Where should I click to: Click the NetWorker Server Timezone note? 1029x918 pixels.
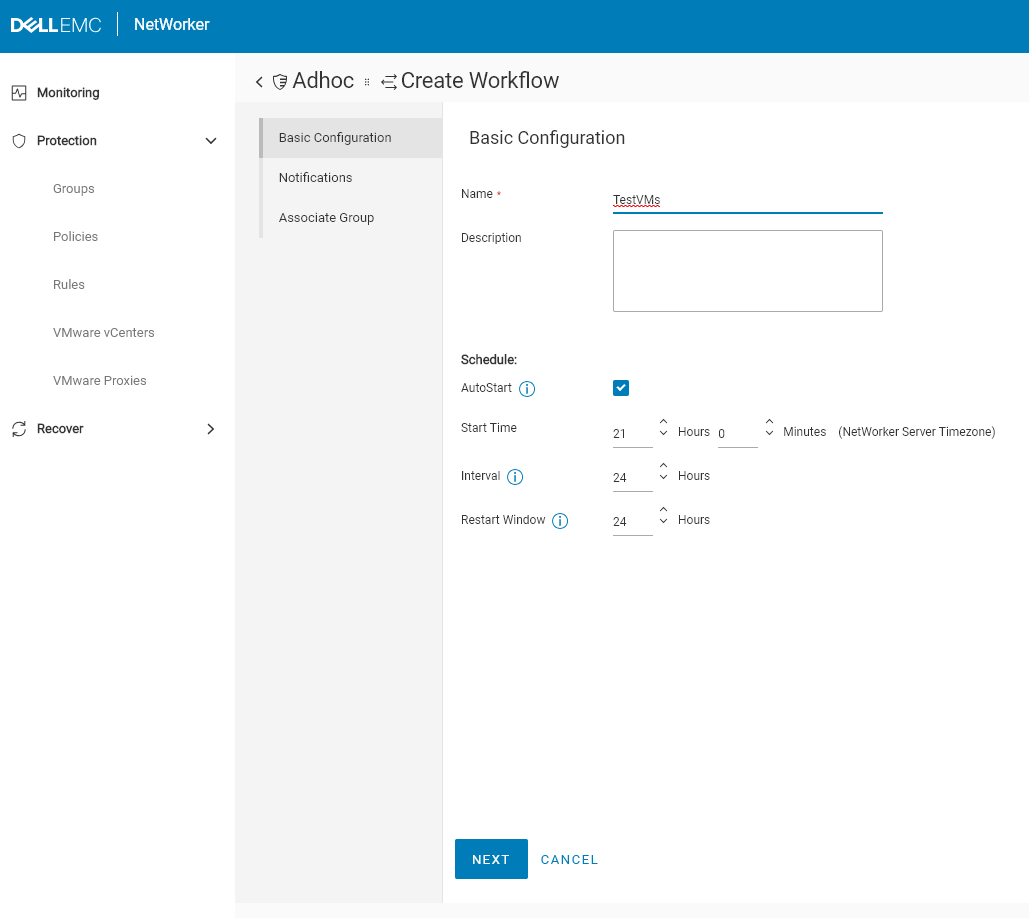click(x=917, y=432)
